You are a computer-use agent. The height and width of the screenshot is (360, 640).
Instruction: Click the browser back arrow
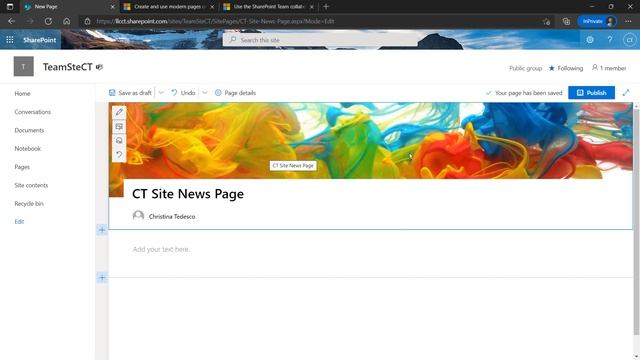click(11, 21)
